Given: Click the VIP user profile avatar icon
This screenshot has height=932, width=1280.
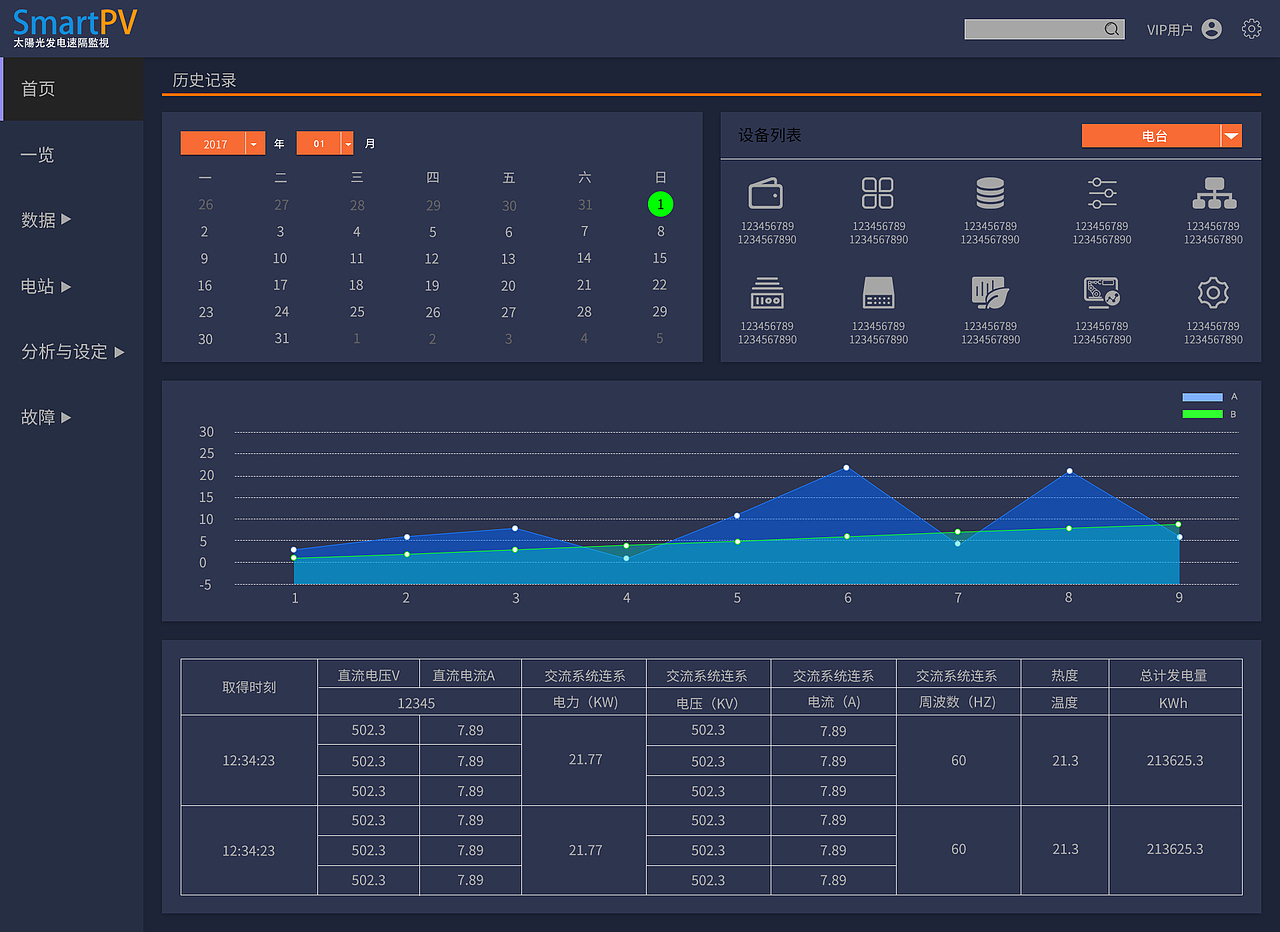Looking at the screenshot, I should click(x=1212, y=29).
